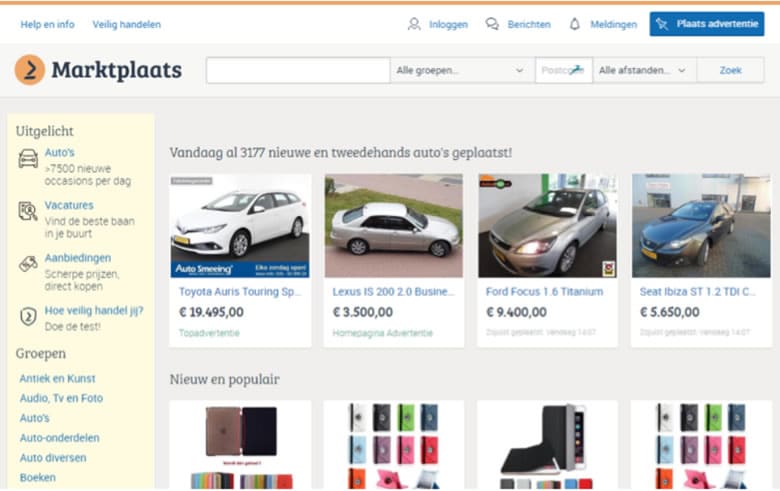The height and width of the screenshot is (491, 780).
Task: Click the € 19.495,00 price
Action: coord(211,312)
